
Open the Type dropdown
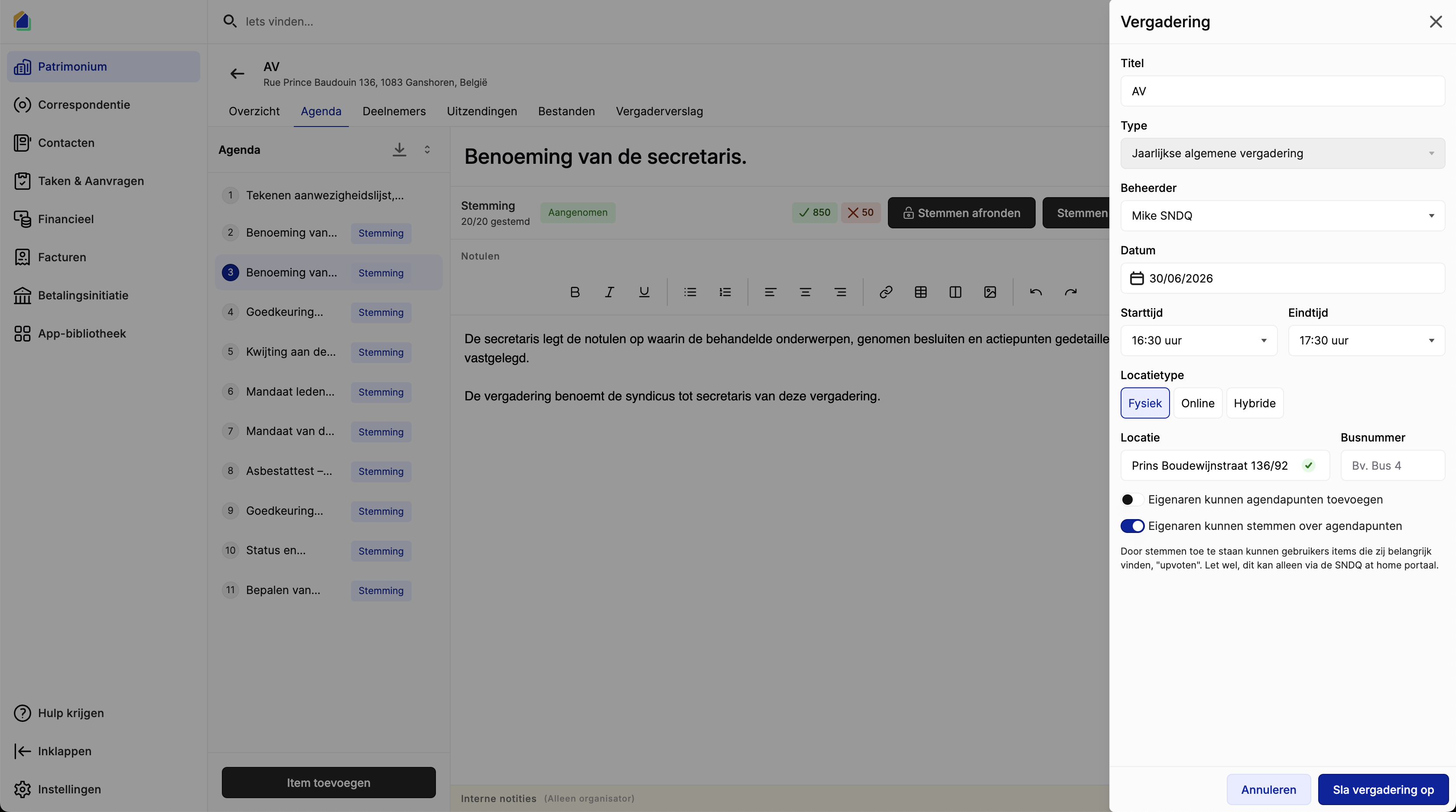click(1283, 153)
